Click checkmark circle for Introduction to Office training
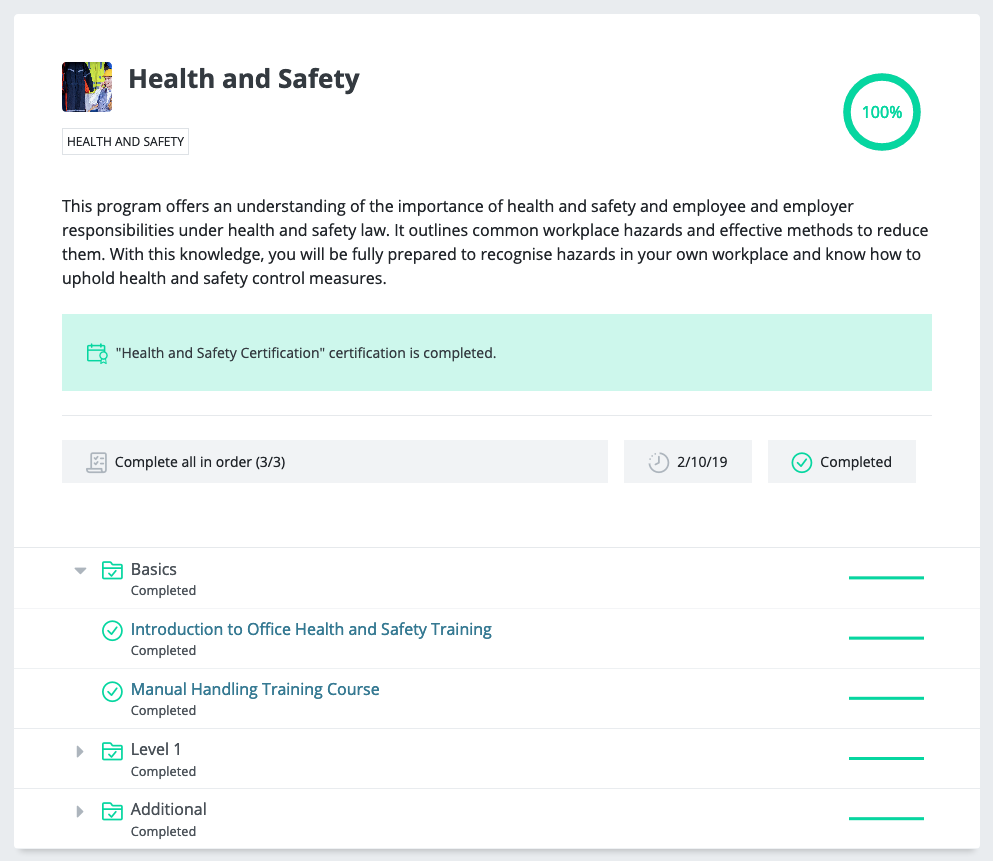 point(112,630)
